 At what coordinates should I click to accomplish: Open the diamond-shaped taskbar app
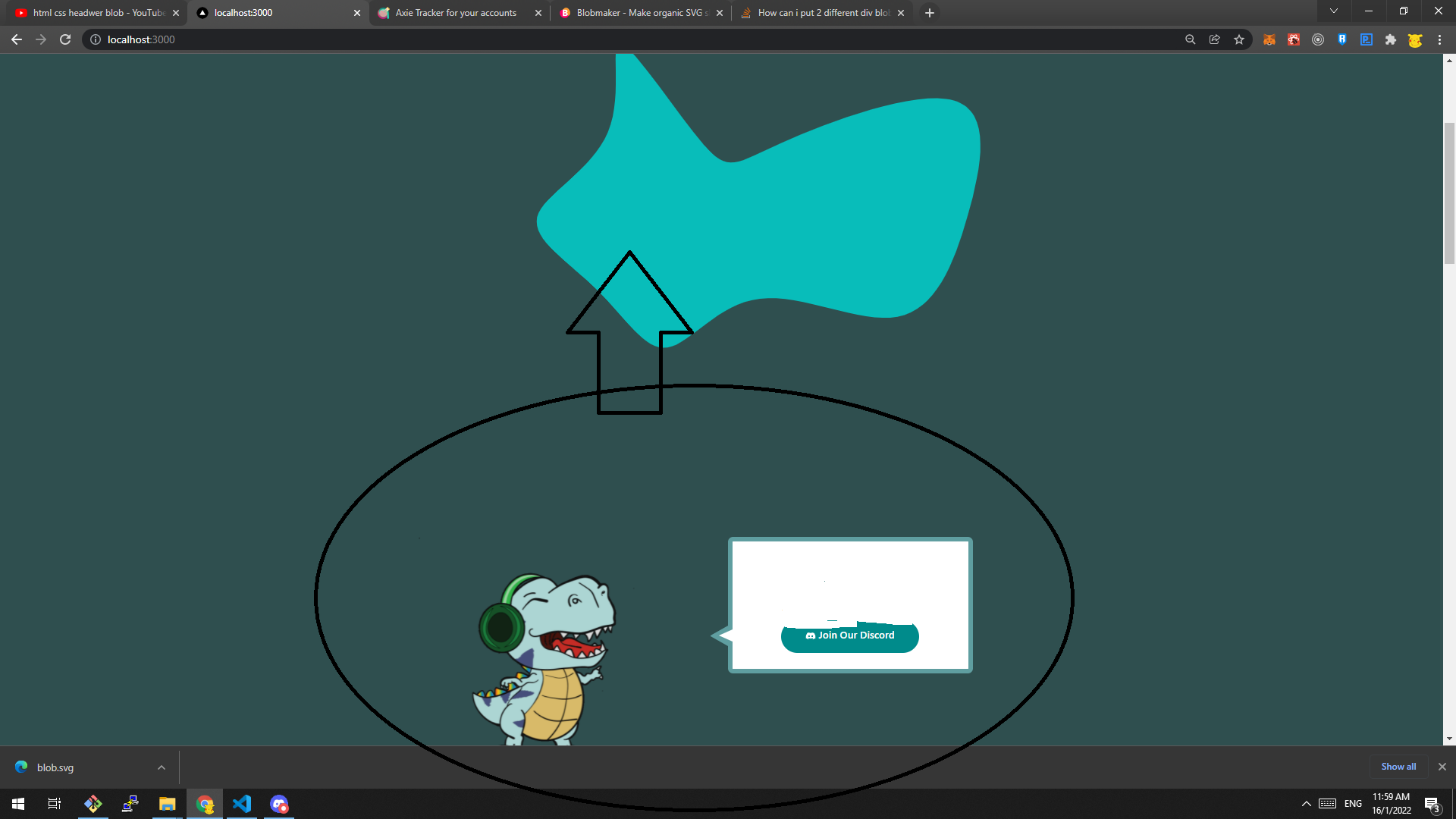click(93, 804)
